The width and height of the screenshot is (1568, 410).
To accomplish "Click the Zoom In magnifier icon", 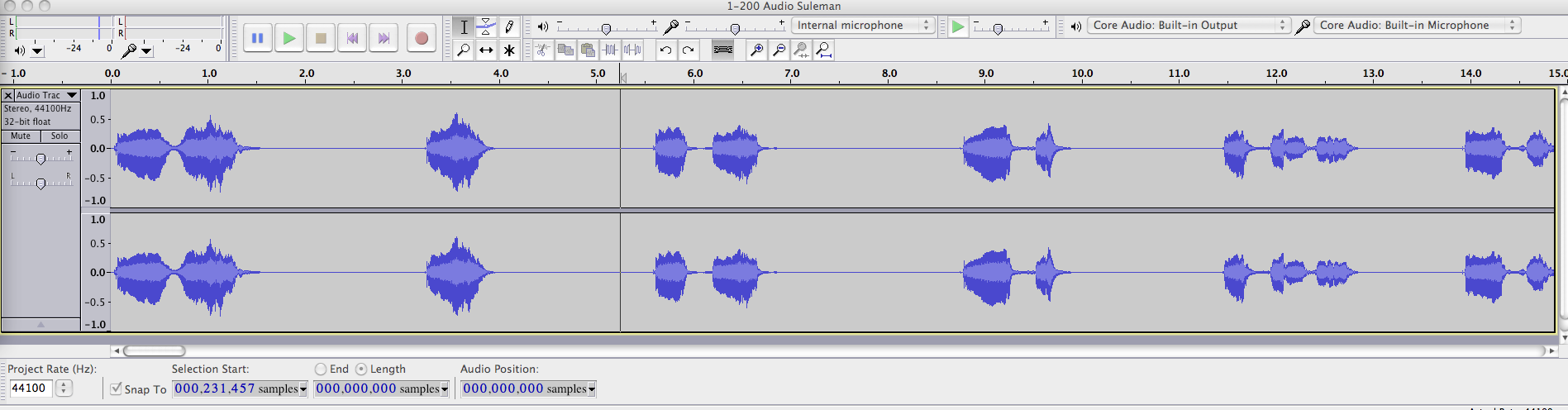I will (756, 50).
